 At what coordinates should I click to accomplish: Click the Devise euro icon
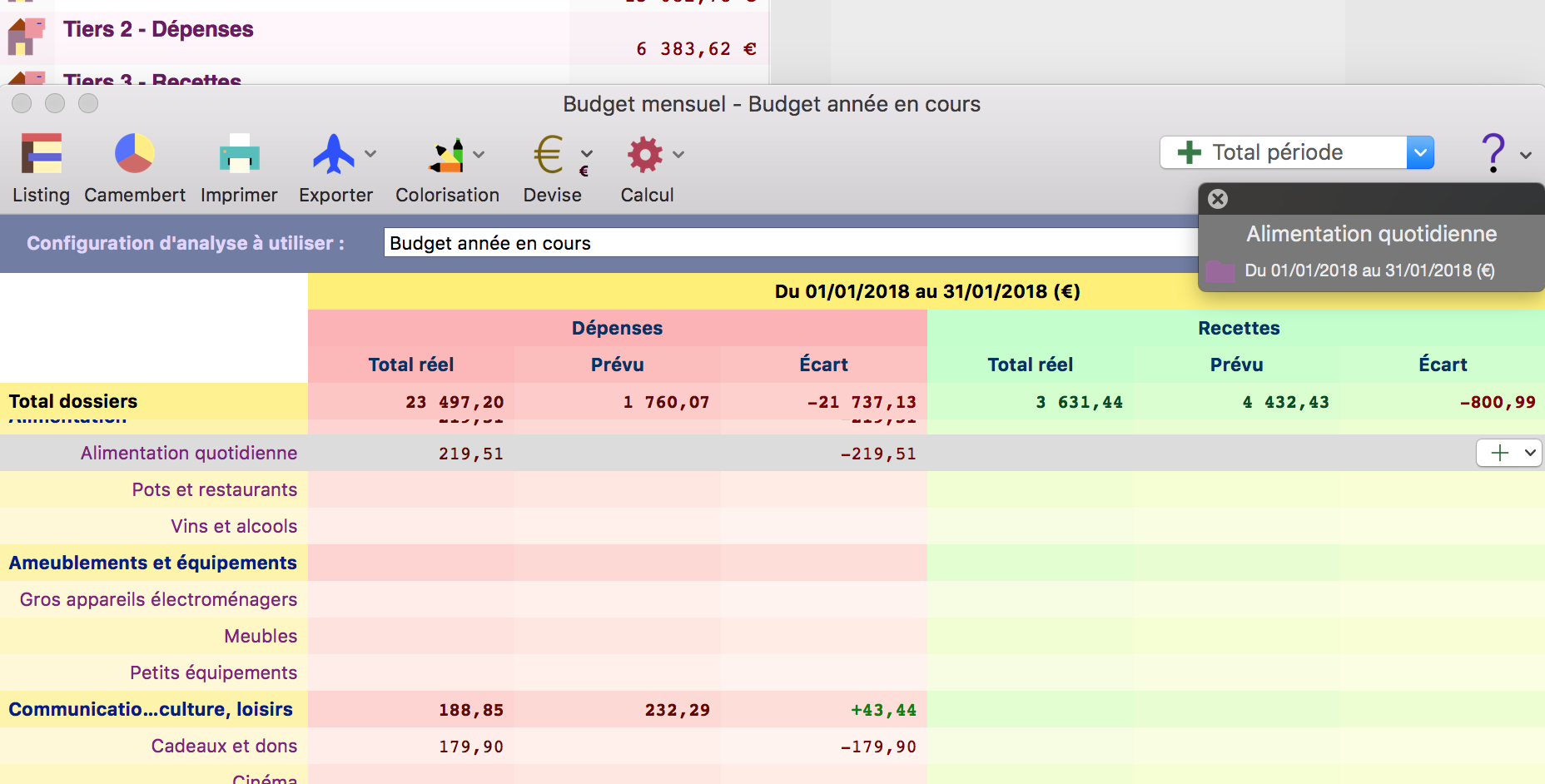(549, 155)
